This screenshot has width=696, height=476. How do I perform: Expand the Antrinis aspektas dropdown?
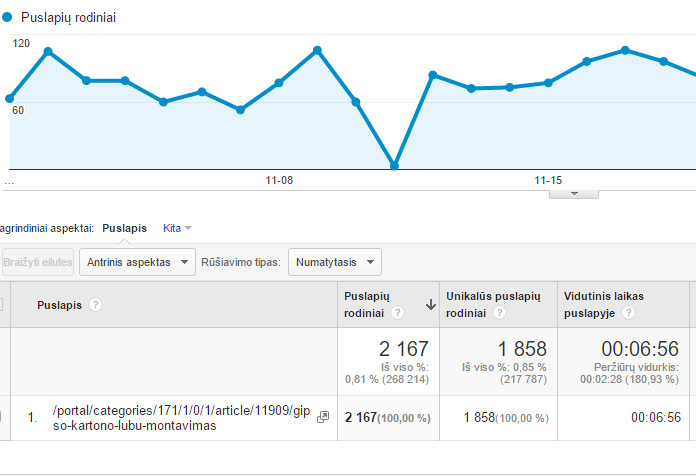click(137, 262)
